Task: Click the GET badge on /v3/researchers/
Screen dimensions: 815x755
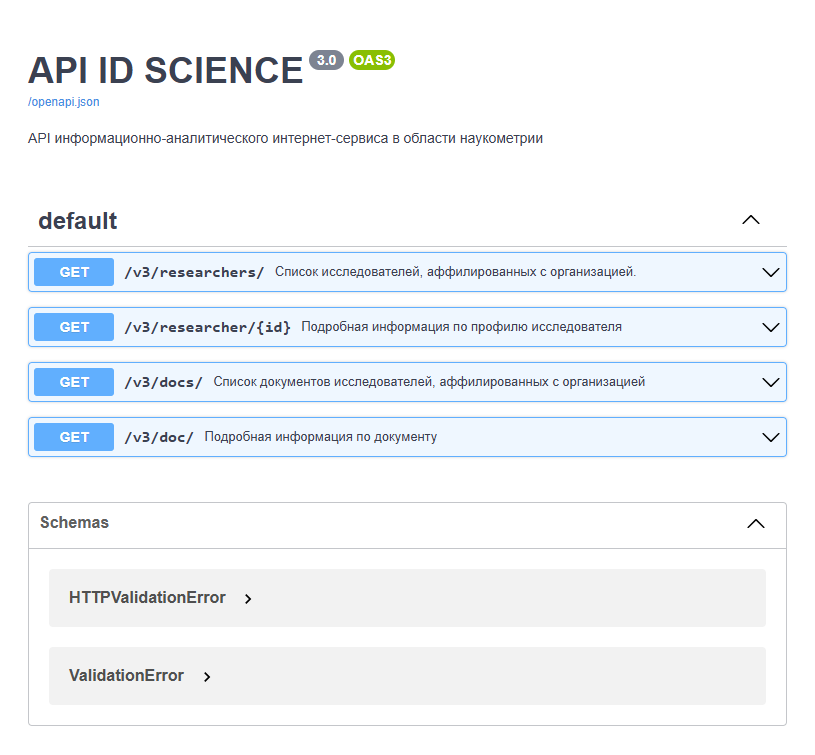Action: point(72,271)
